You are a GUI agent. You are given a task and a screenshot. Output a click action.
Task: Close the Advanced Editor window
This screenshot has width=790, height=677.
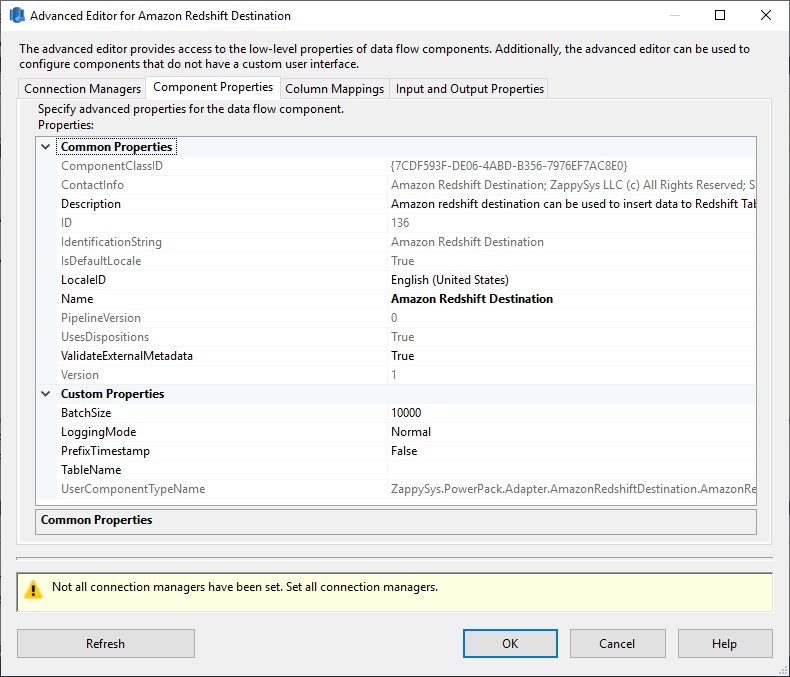coord(766,15)
